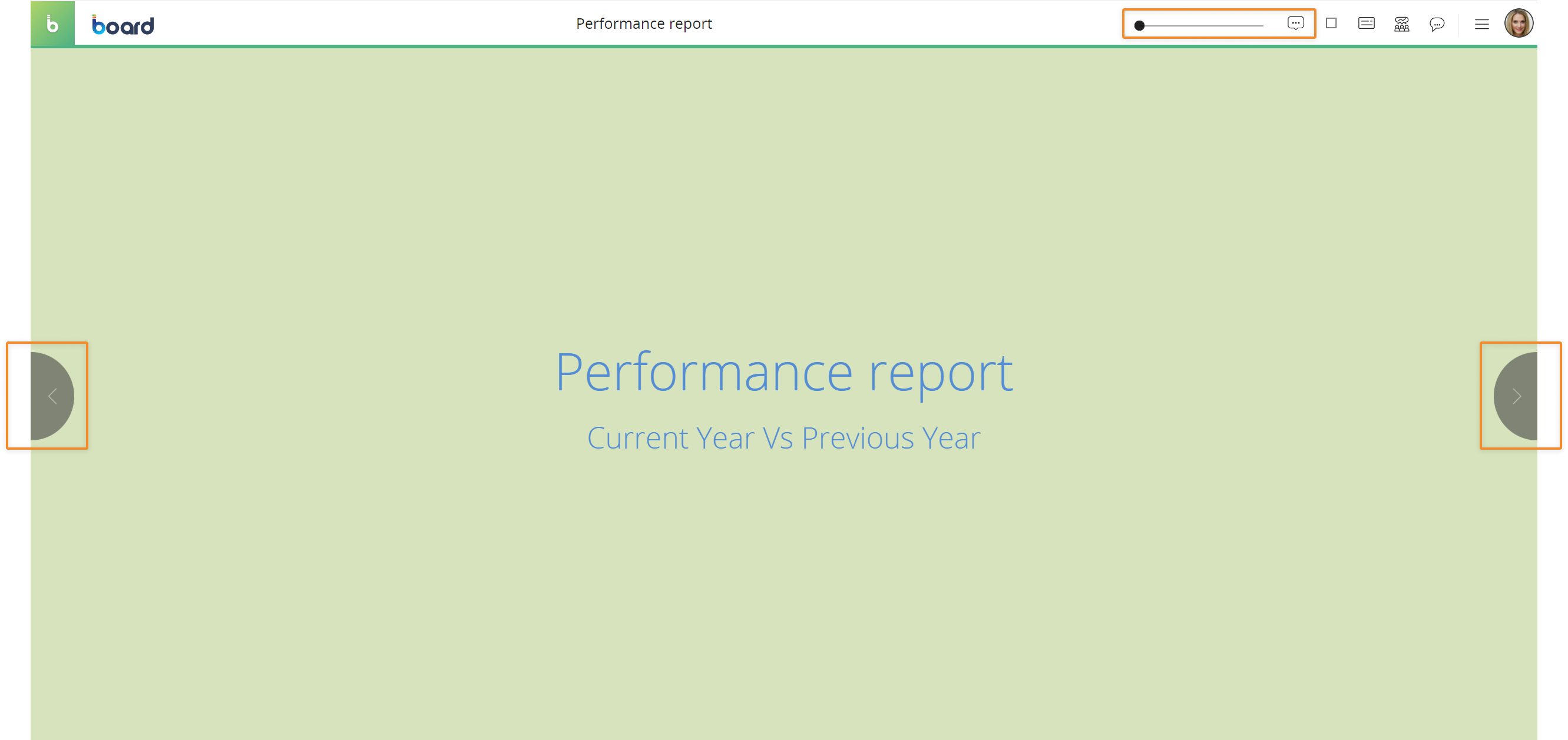Open the caption card icon in header
The width and height of the screenshot is (1568, 740).
(x=1366, y=23)
